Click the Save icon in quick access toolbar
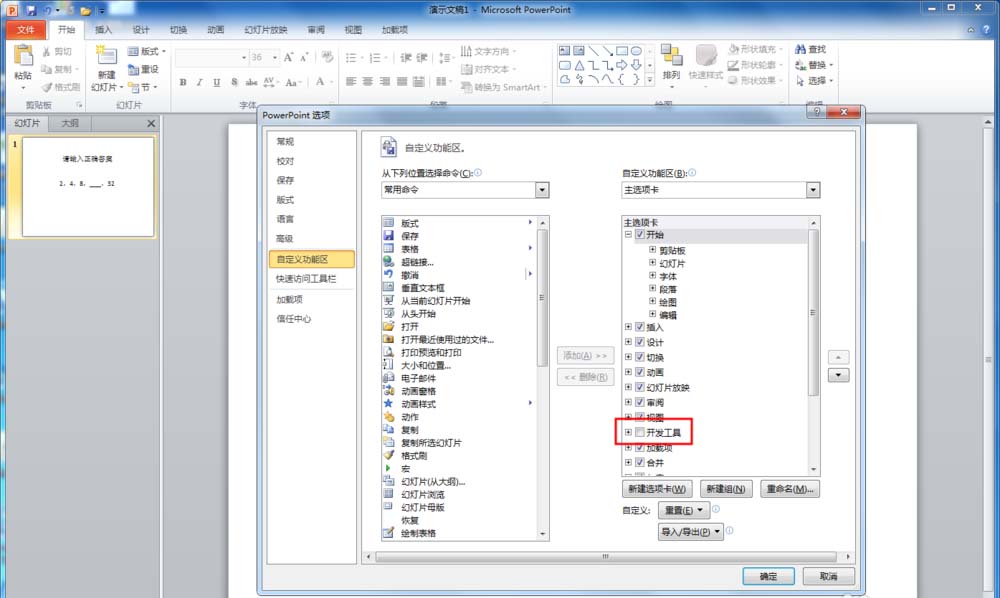The image size is (1000, 598). [31, 10]
